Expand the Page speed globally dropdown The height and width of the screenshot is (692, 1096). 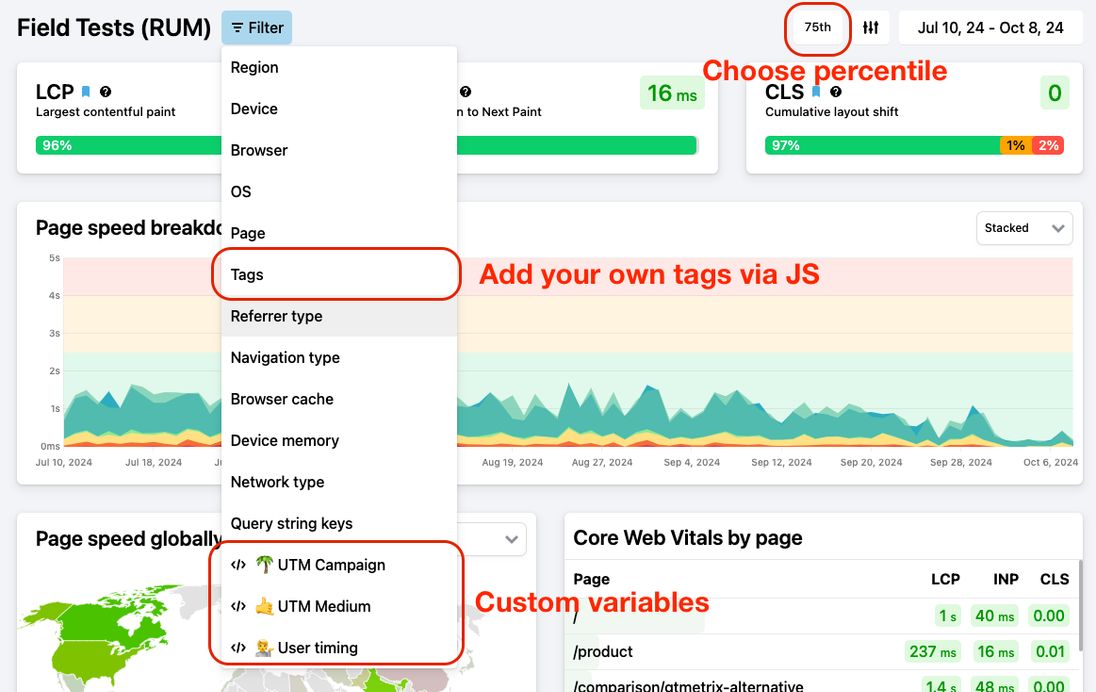click(x=511, y=540)
